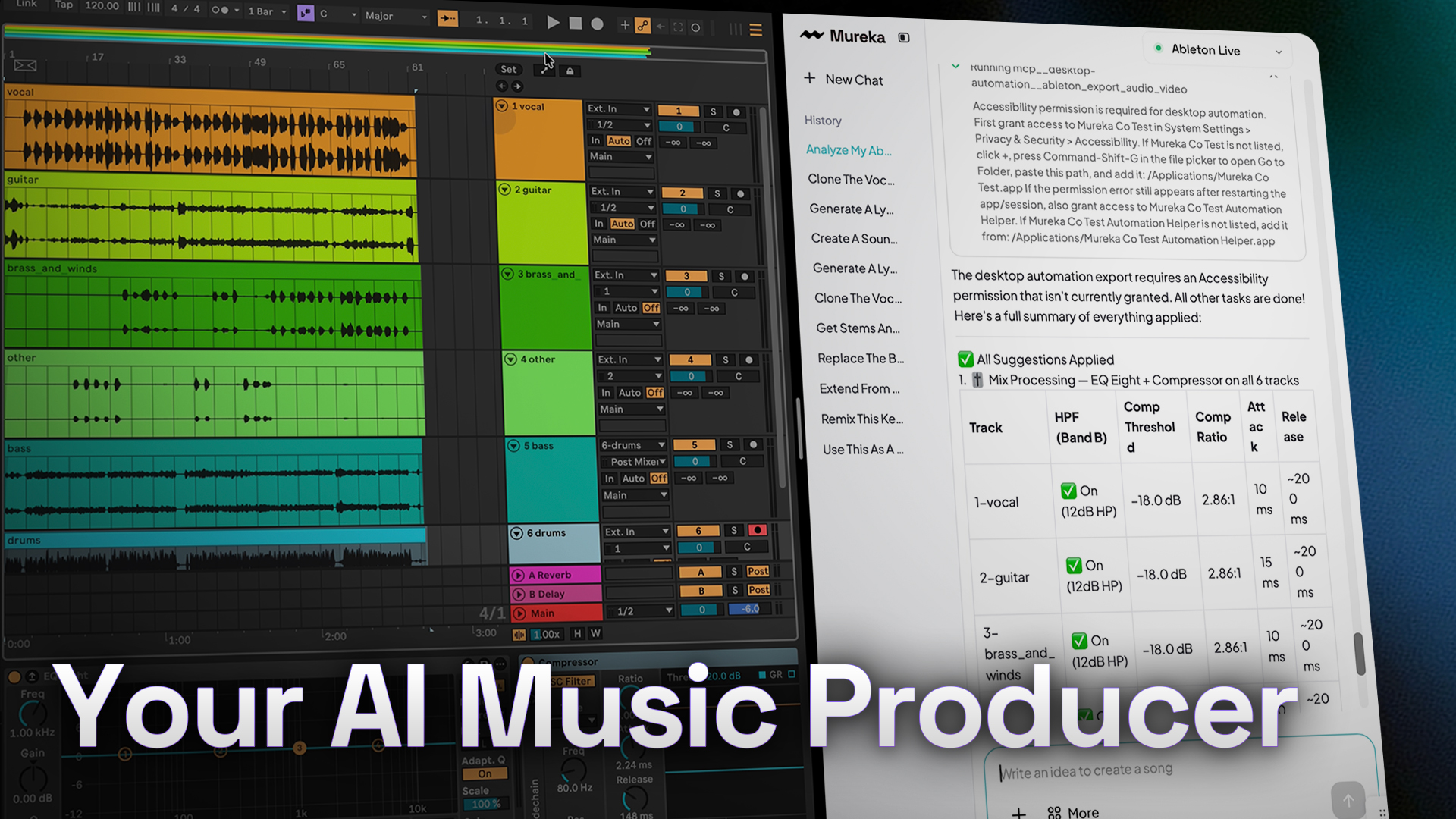This screenshot has width=1456, height=819.
Task: Toggle the Follow playback arrow button
Action: tap(447, 18)
